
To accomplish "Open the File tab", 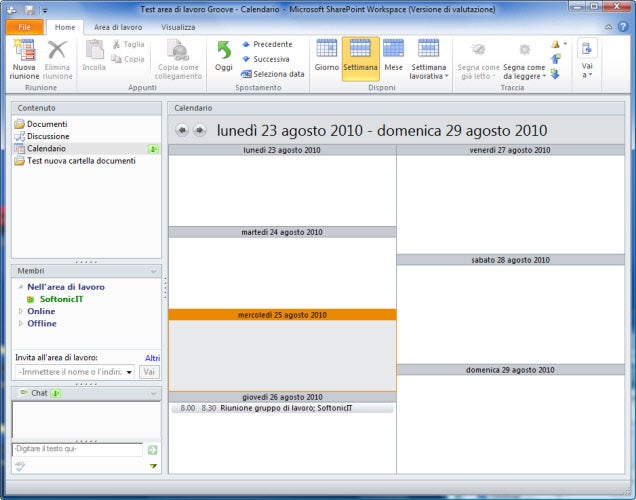I will [x=24, y=27].
